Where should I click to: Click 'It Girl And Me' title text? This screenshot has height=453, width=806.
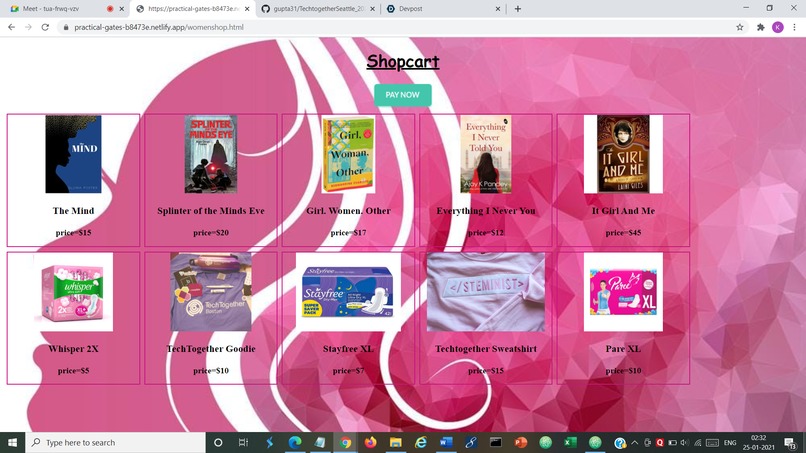pyautogui.click(x=623, y=211)
